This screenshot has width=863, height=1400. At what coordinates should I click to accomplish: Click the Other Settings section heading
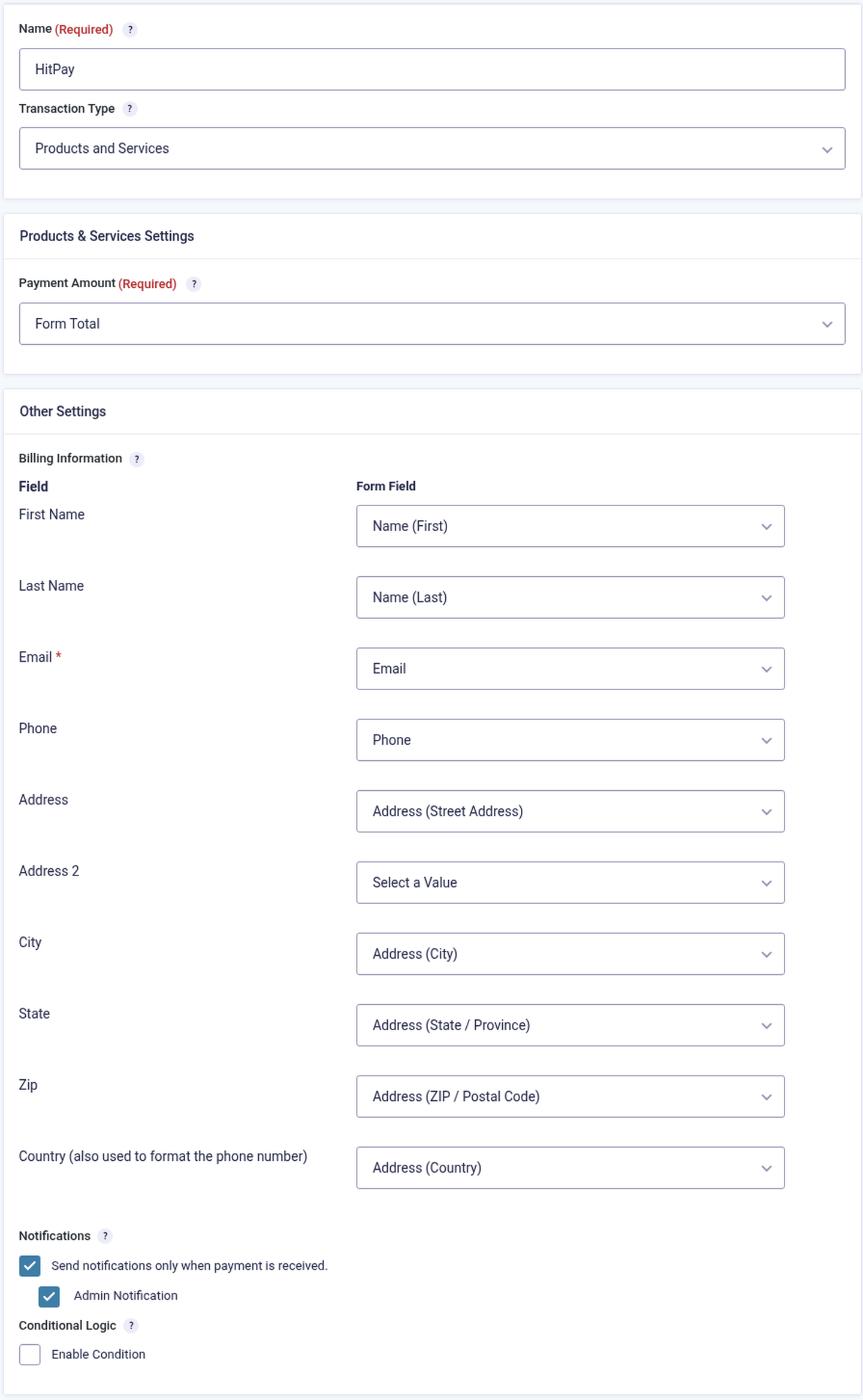click(63, 411)
